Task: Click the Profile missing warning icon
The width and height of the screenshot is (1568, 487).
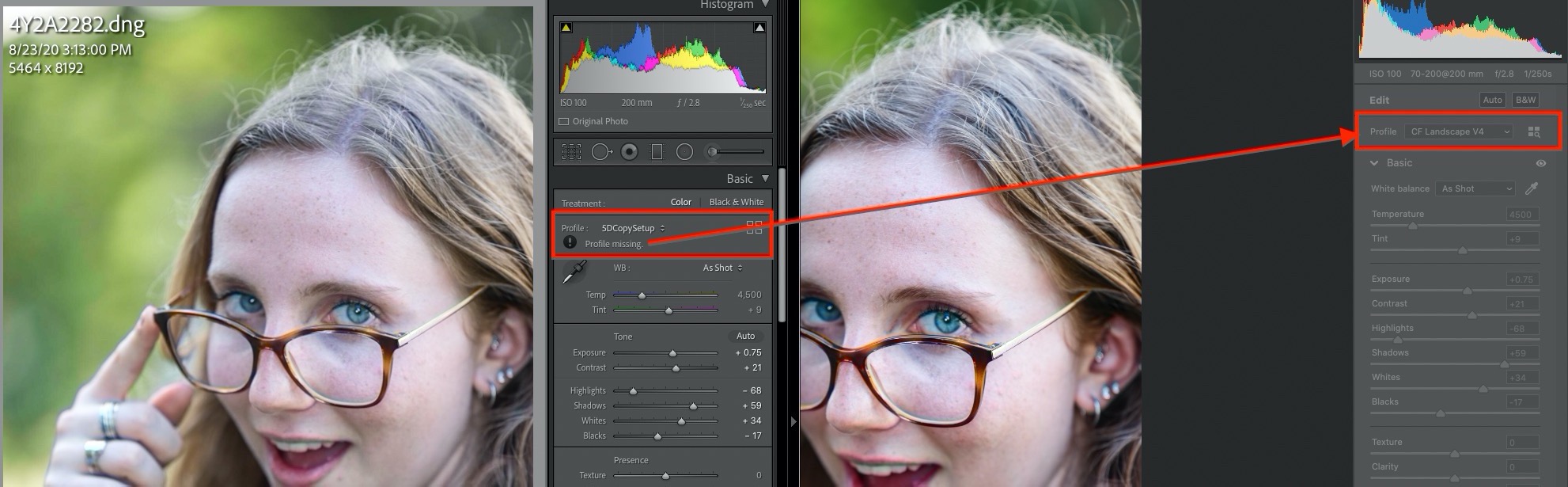Action: (570, 242)
